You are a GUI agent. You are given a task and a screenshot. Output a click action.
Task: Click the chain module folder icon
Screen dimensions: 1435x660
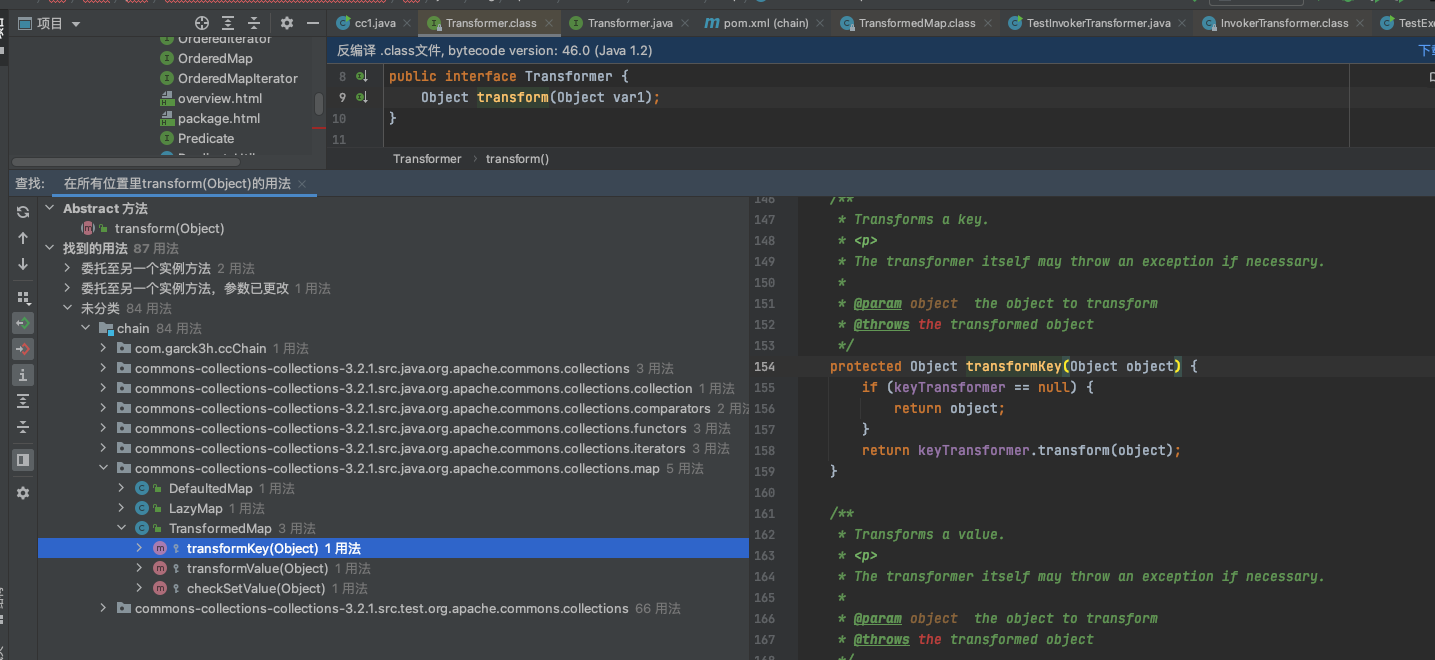[x=106, y=328]
